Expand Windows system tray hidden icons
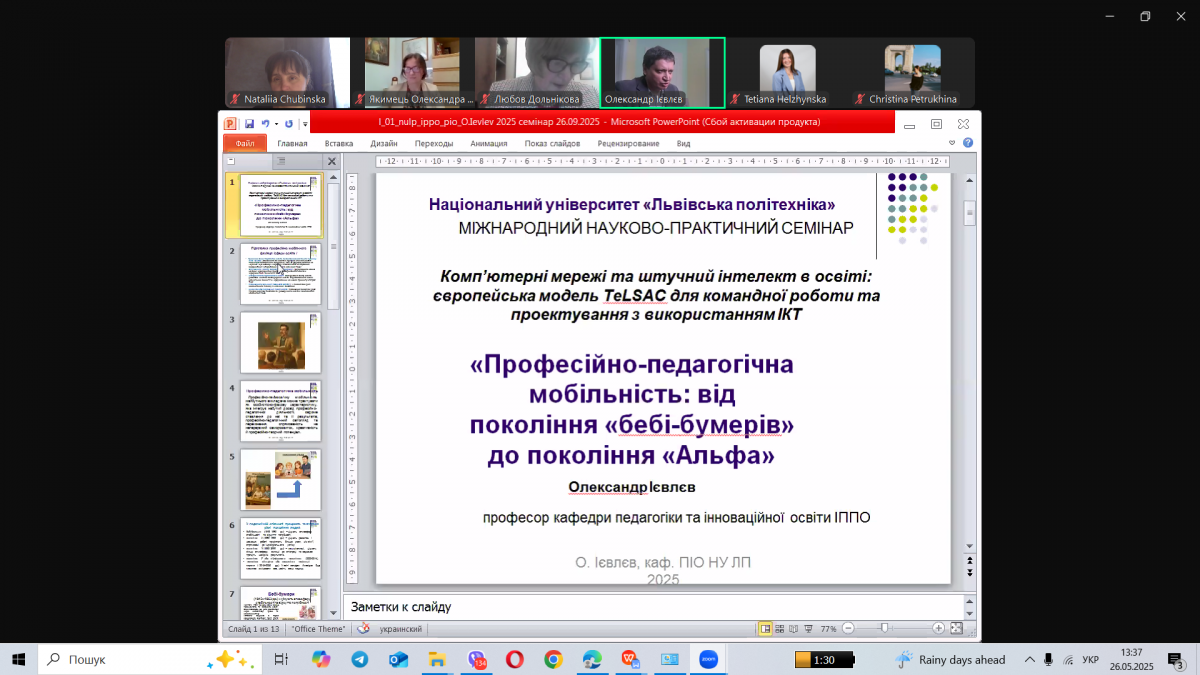Image resolution: width=1200 pixels, height=675 pixels. [x=1029, y=660]
